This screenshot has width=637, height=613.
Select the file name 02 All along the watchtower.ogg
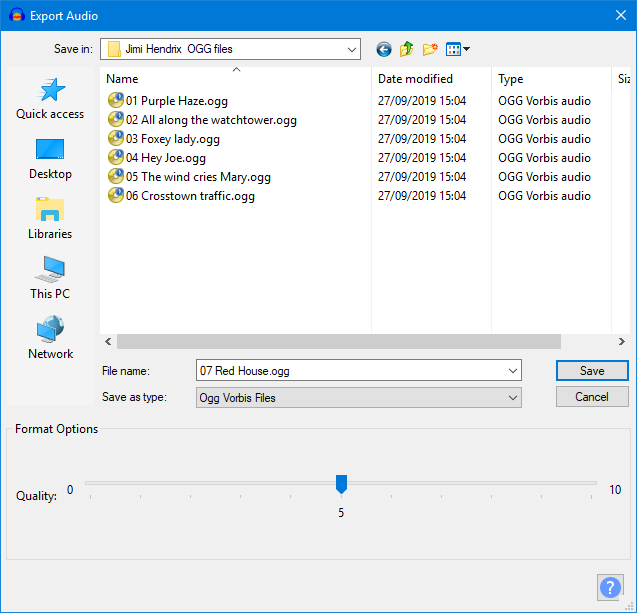pyautogui.click(x=211, y=120)
